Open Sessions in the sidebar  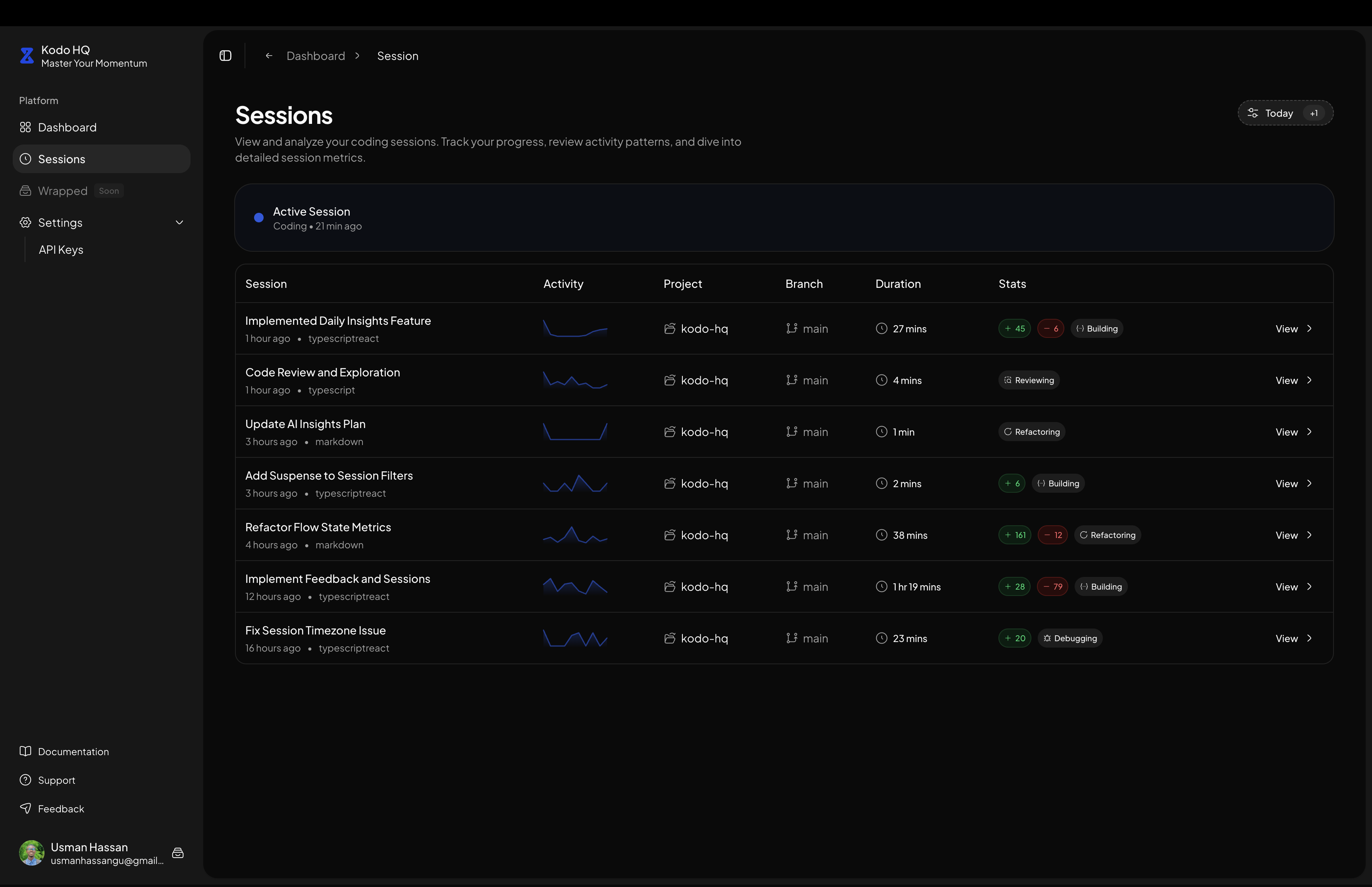pos(62,159)
